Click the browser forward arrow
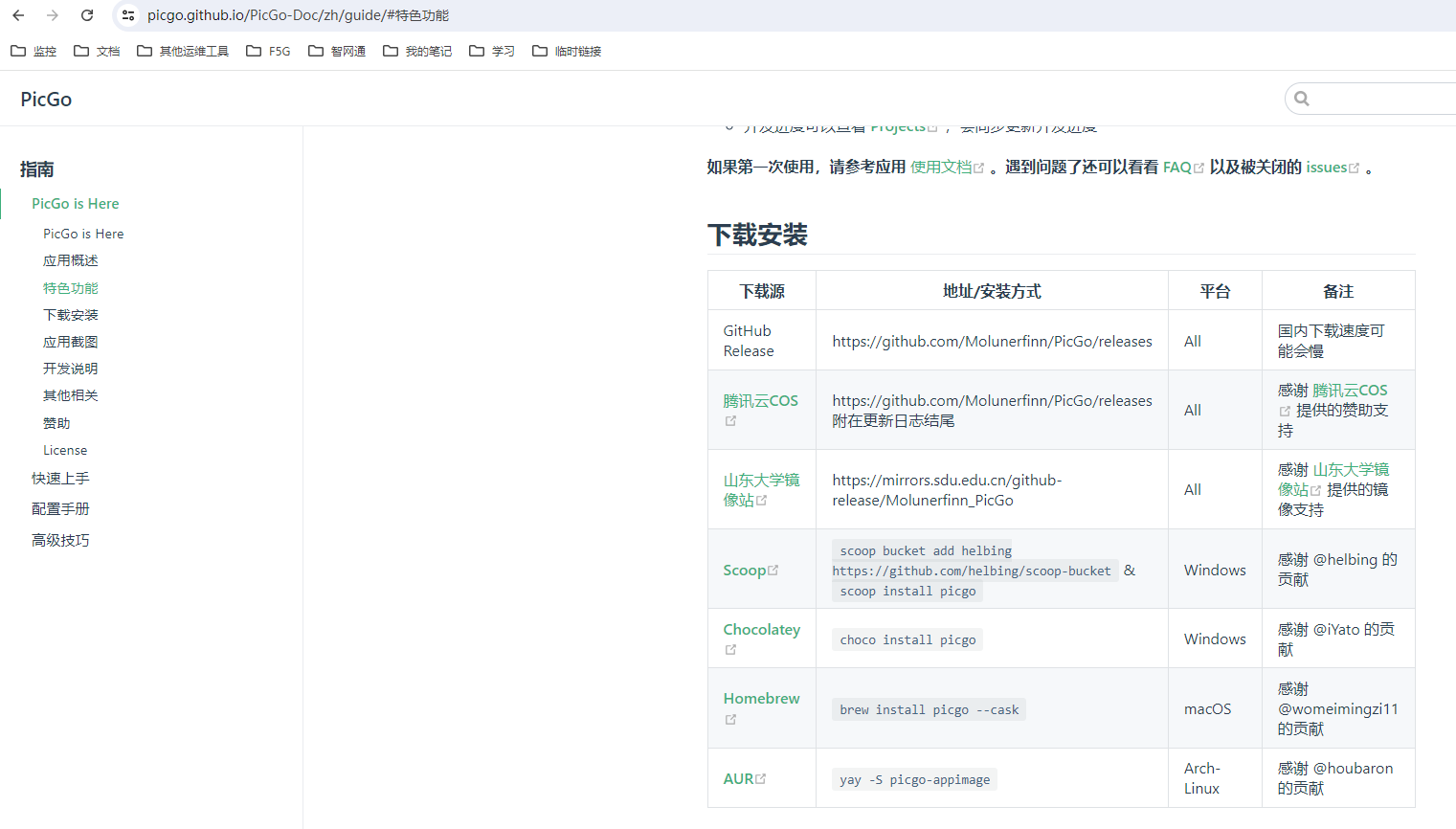Screen dimensions: 1456x829 click(x=53, y=15)
